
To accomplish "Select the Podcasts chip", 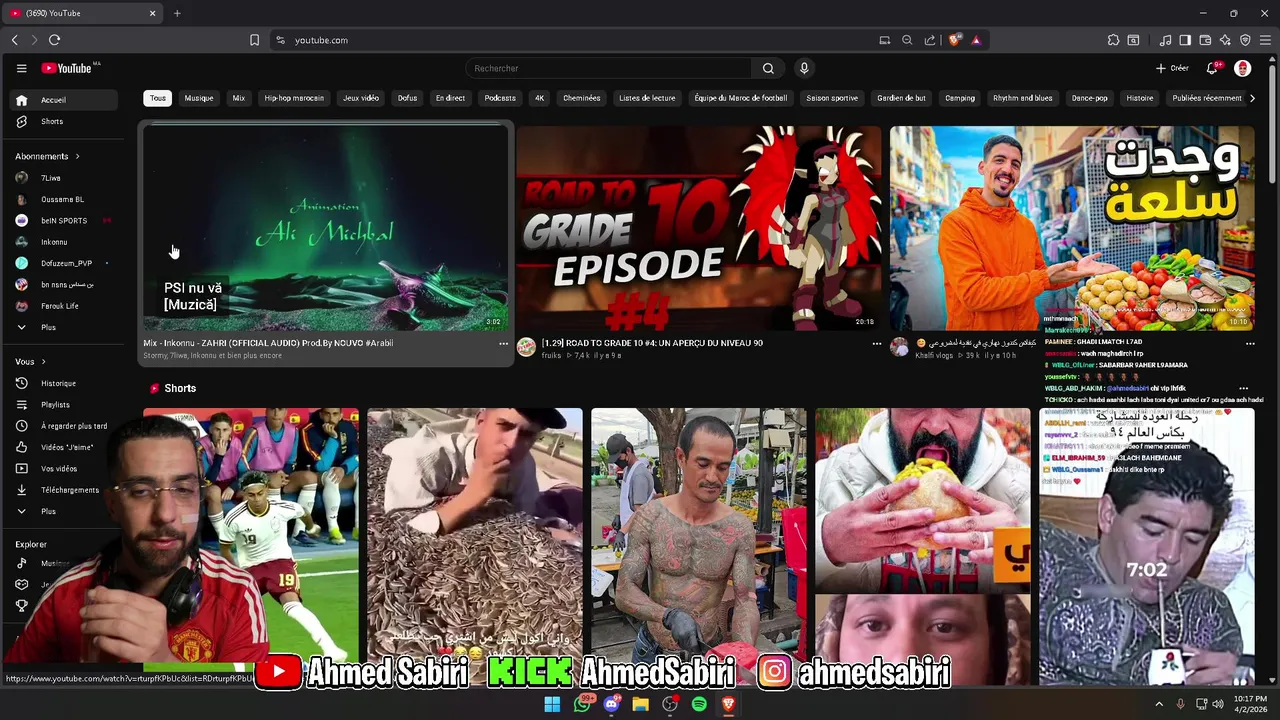I will coord(500,98).
